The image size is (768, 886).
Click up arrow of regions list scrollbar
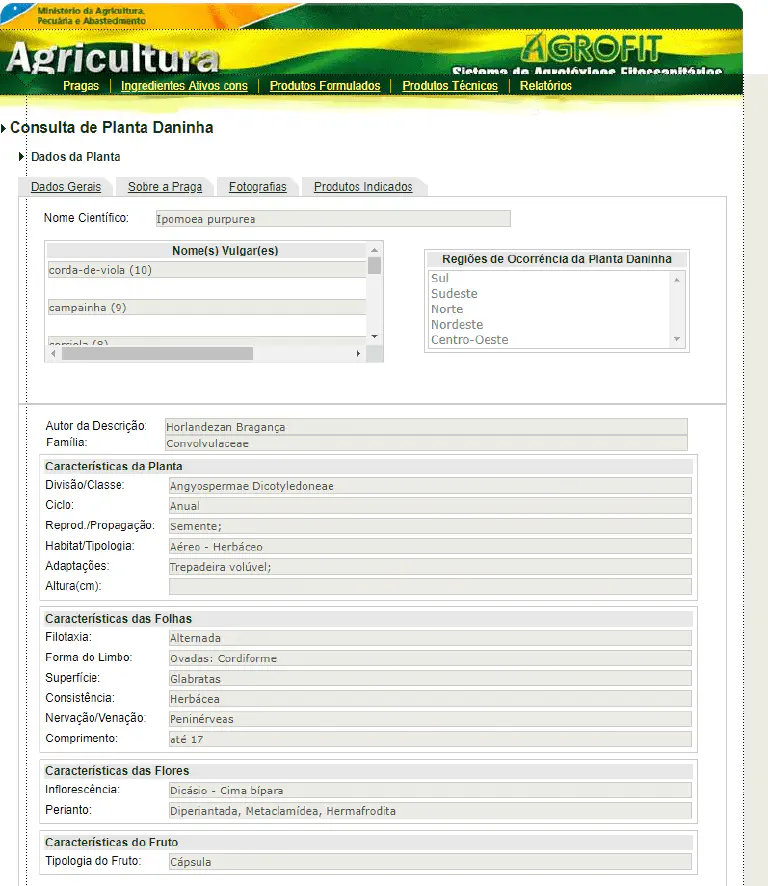pyautogui.click(x=676, y=279)
